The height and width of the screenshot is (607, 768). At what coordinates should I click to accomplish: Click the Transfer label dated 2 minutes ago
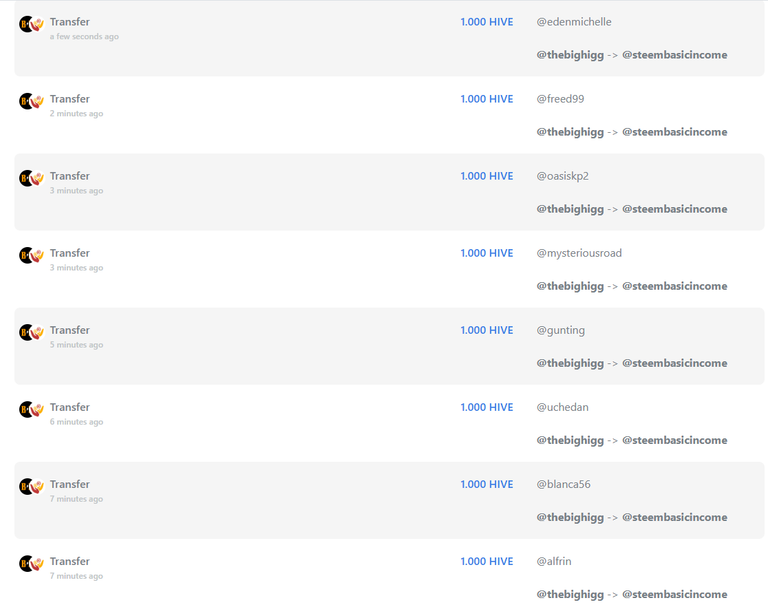tap(70, 99)
